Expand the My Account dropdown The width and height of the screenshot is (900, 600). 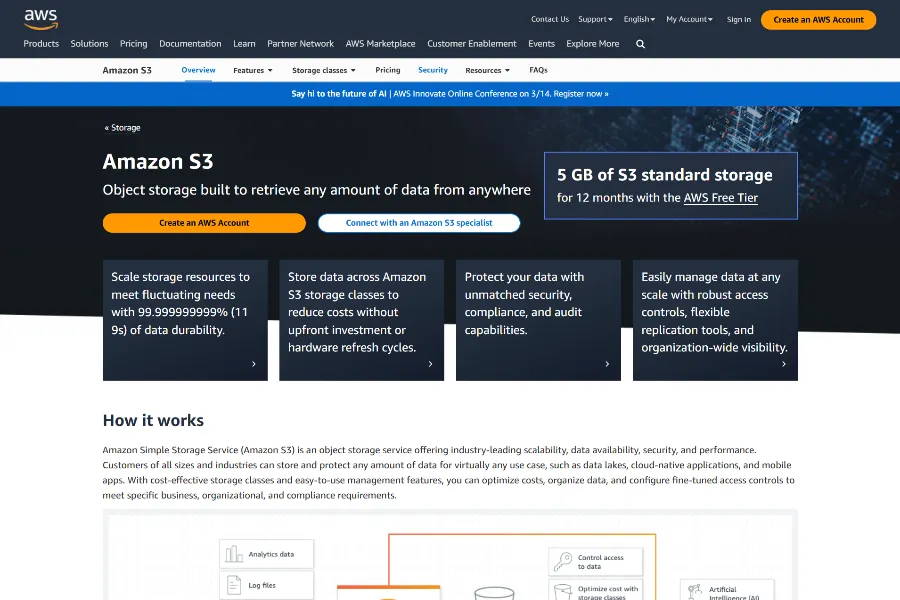point(690,19)
